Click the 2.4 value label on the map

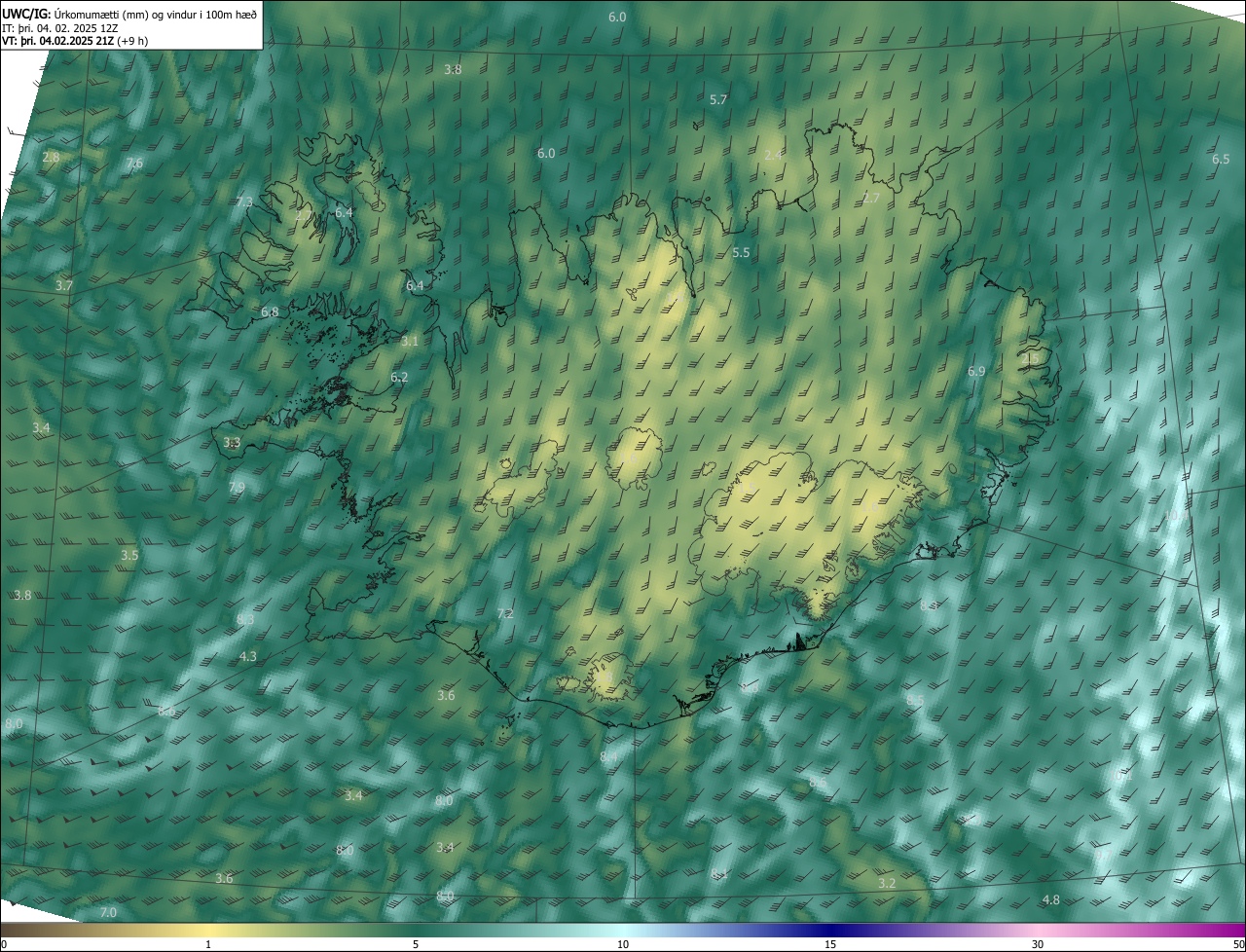tap(773, 155)
